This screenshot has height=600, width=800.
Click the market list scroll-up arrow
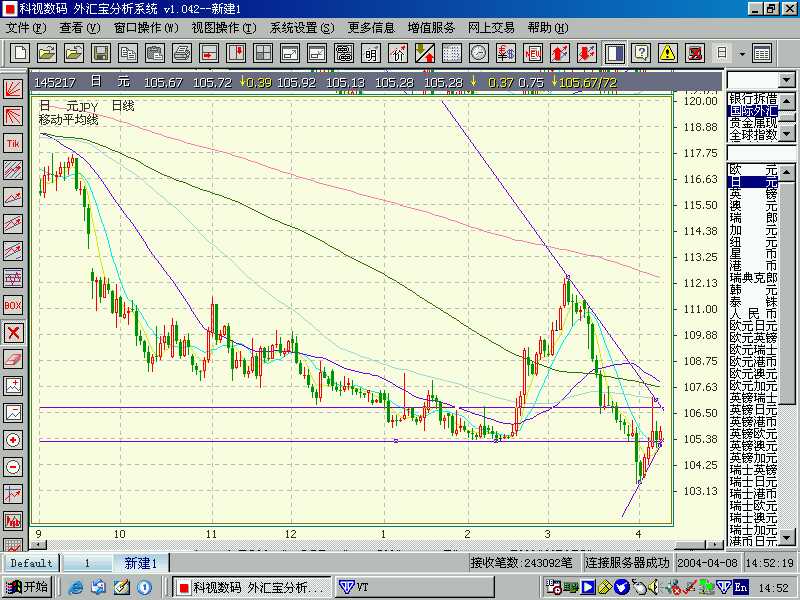787,101
